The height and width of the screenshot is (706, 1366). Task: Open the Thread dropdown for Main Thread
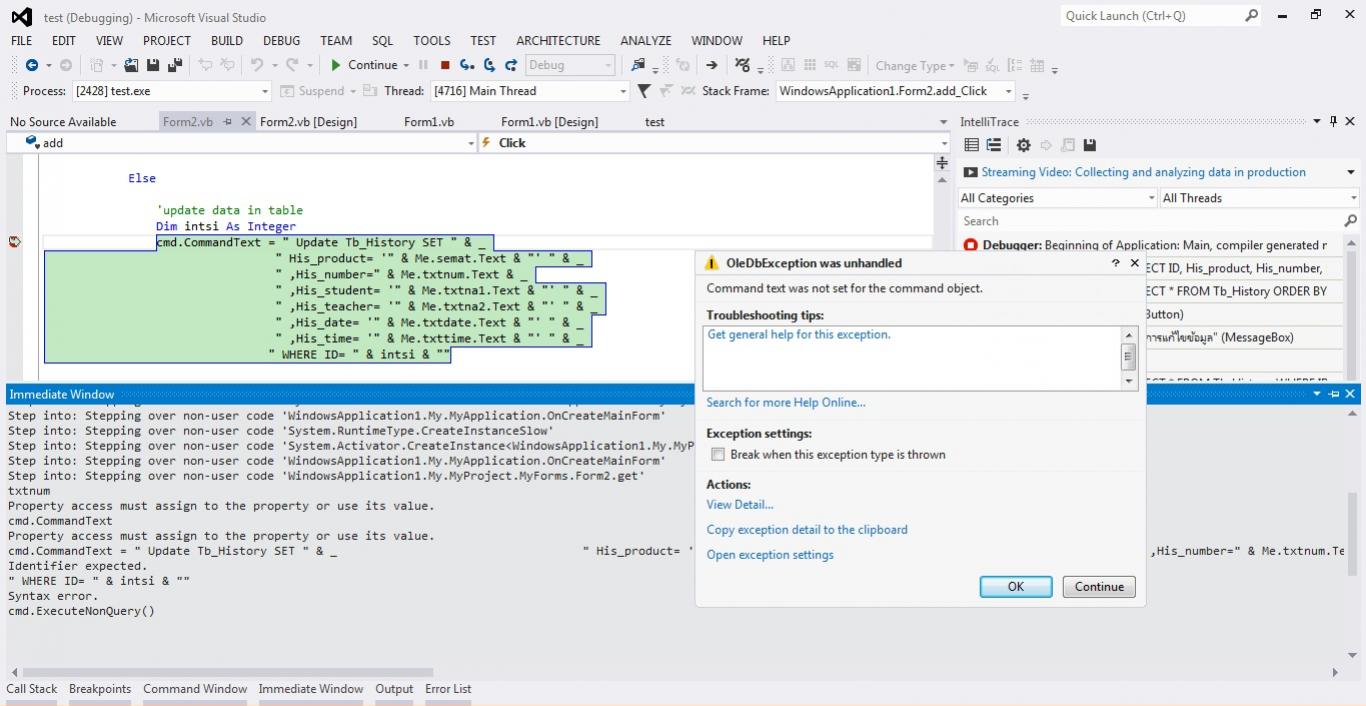coord(622,91)
